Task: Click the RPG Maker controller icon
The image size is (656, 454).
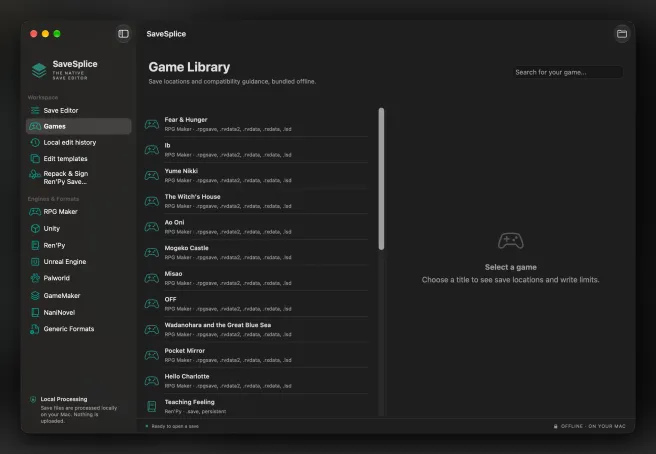Action: (35, 212)
